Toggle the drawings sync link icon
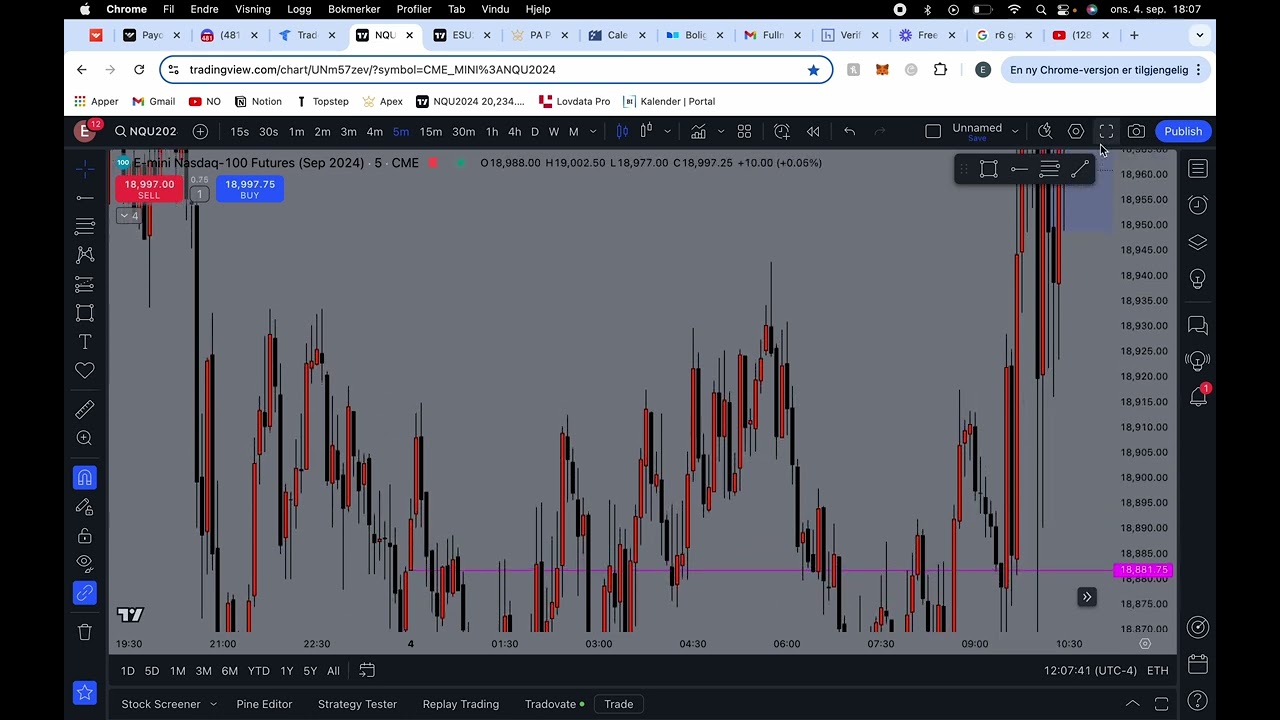This screenshot has height=720, width=1280. [x=85, y=594]
